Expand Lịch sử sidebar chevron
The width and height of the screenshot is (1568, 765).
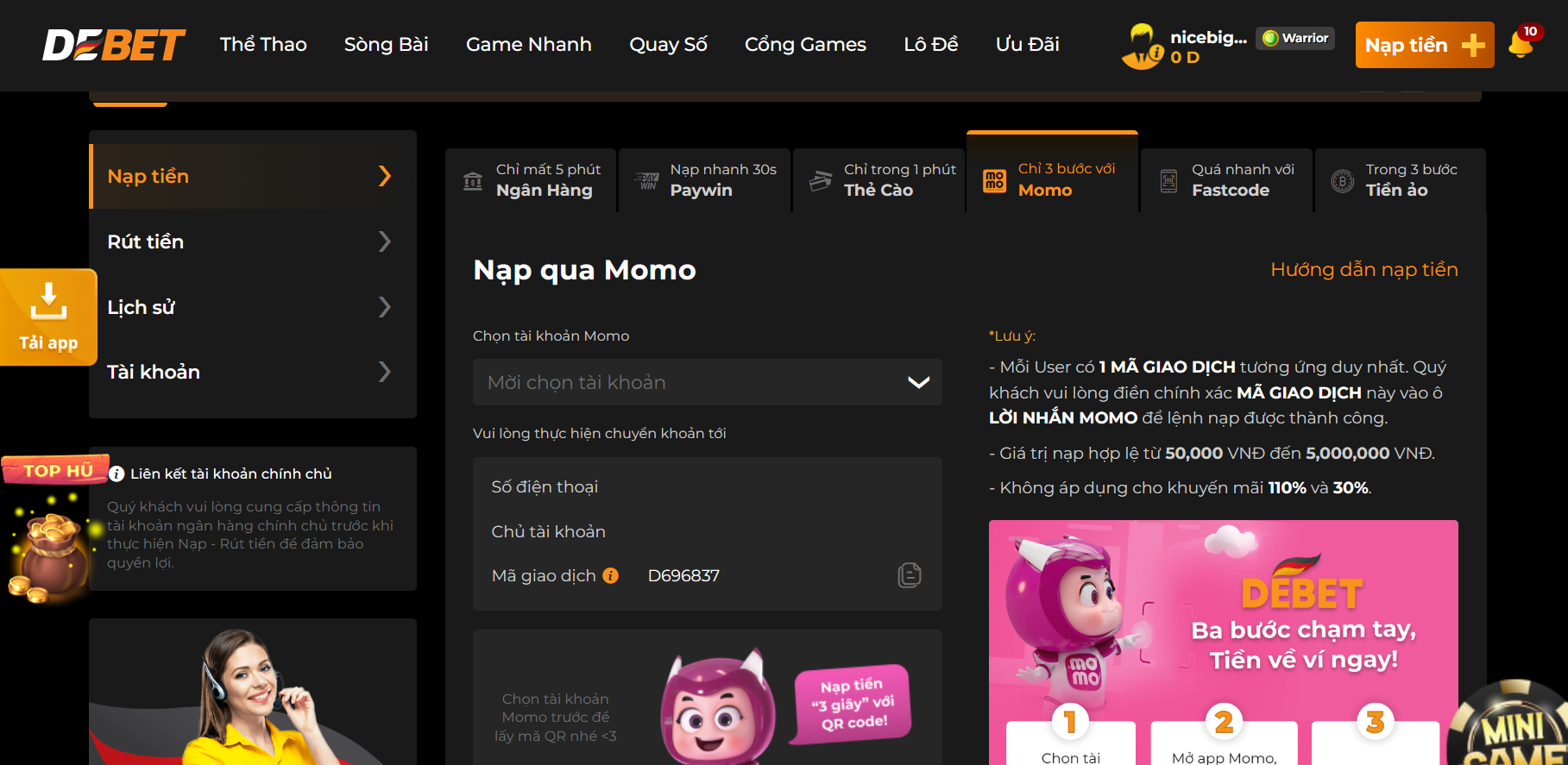tap(385, 306)
